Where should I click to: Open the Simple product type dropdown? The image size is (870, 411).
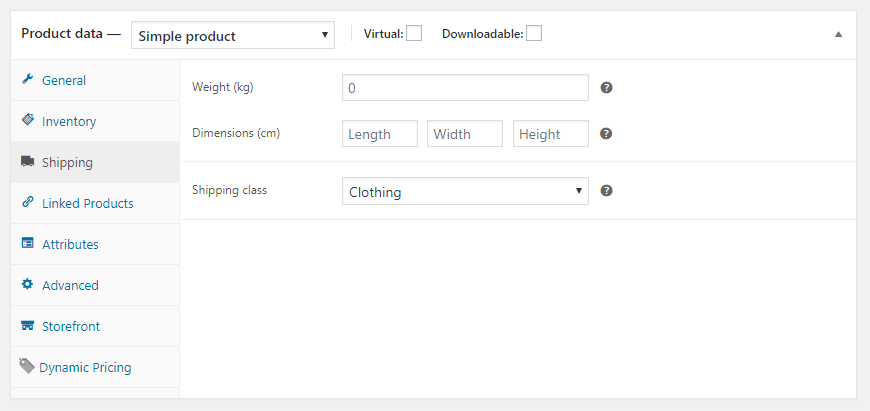[233, 35]
